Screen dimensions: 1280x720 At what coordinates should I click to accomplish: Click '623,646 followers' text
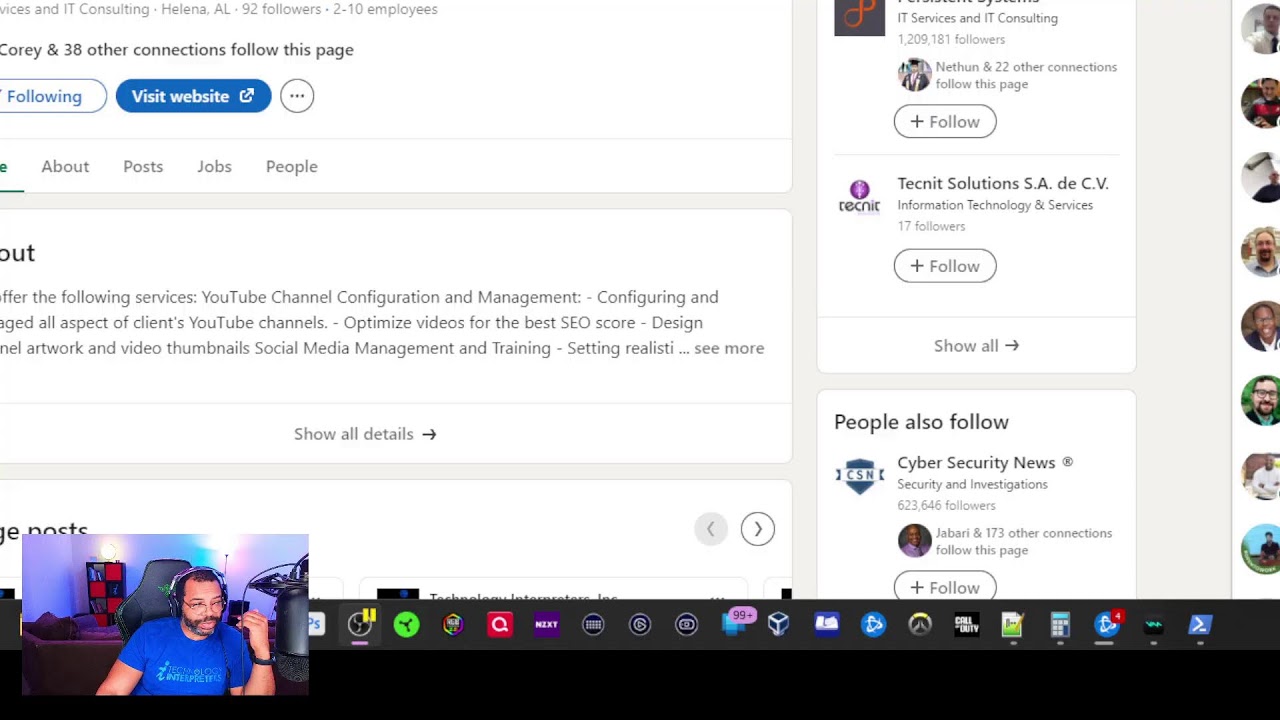(x=946, y=505)
